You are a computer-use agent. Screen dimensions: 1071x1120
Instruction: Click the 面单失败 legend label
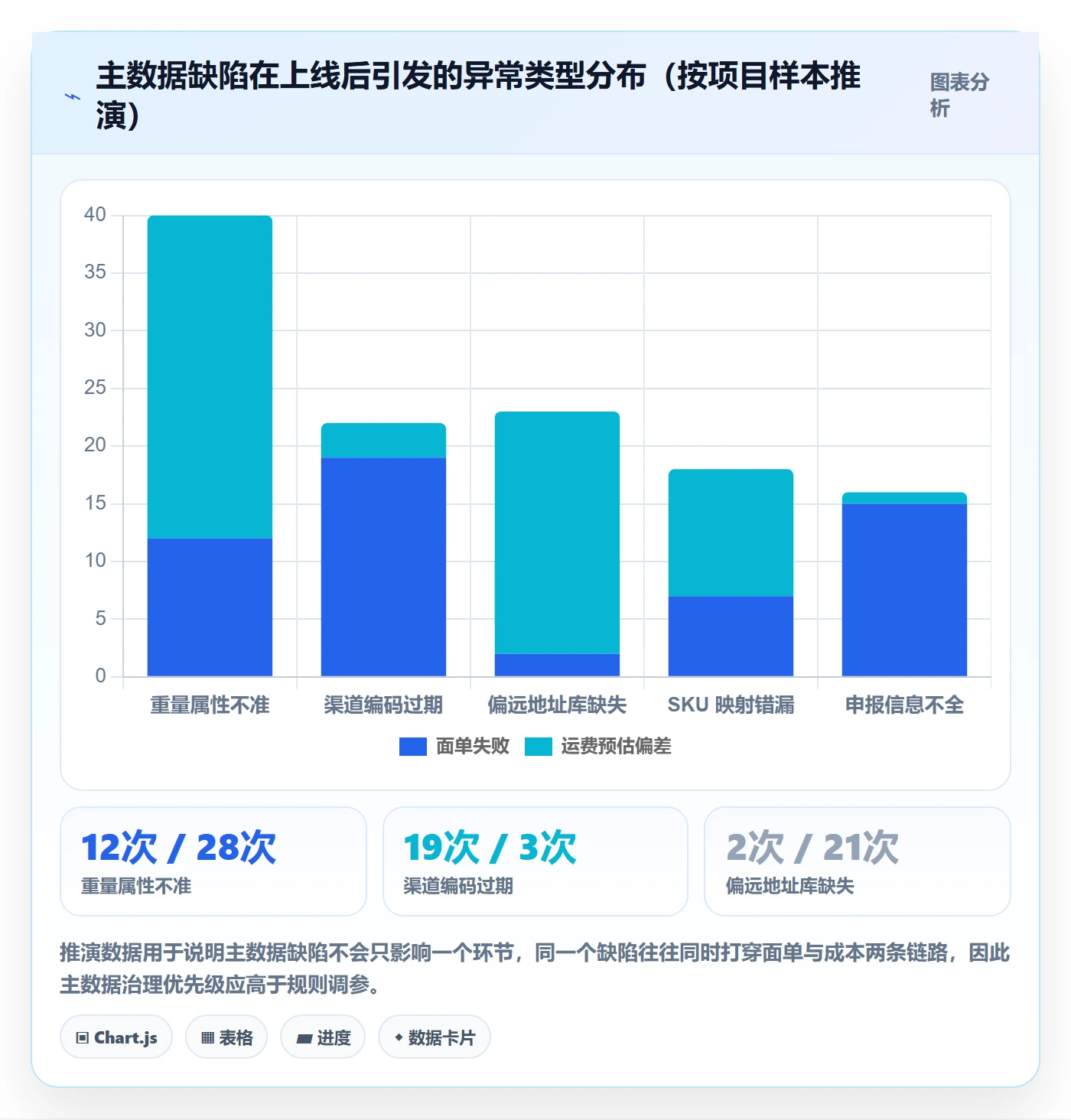473,747
